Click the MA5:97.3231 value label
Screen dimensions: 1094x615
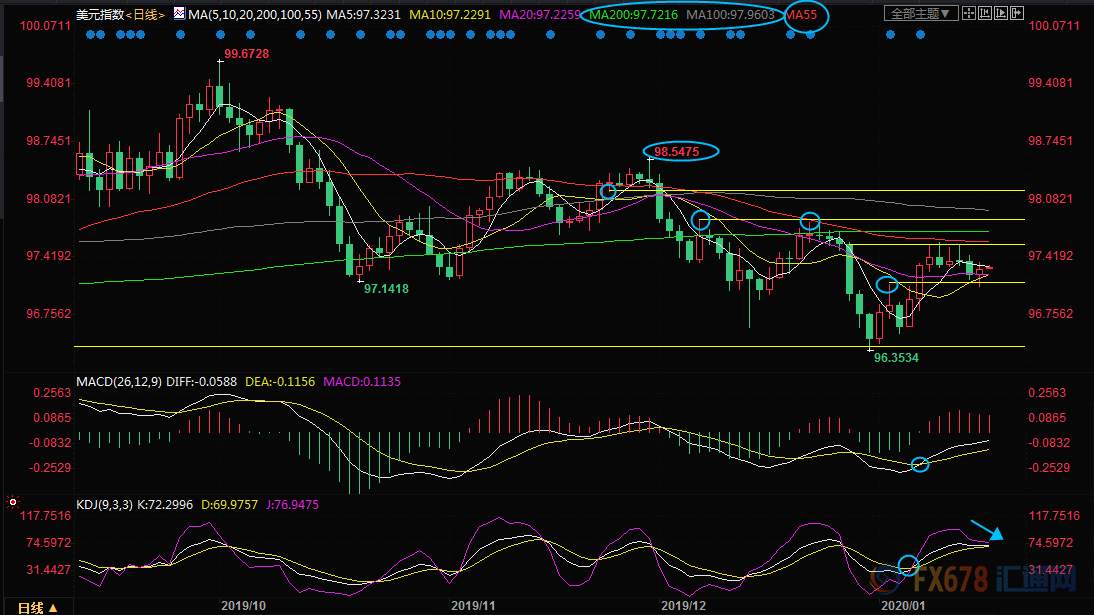point(364,14)
